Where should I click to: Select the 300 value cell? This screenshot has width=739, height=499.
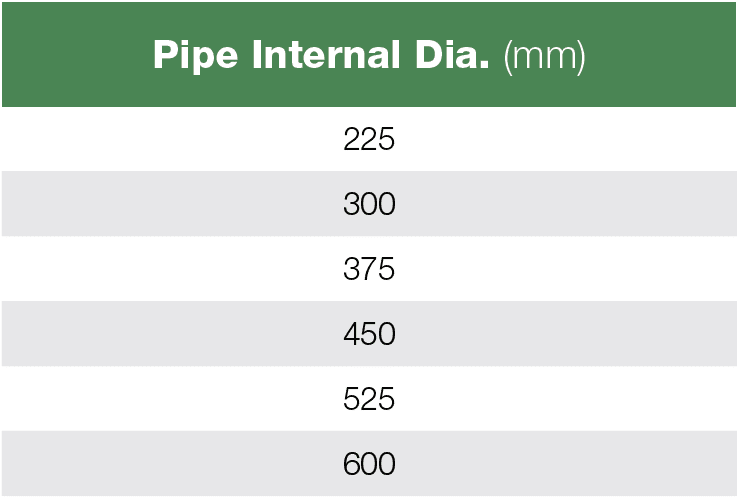point(369,204)
